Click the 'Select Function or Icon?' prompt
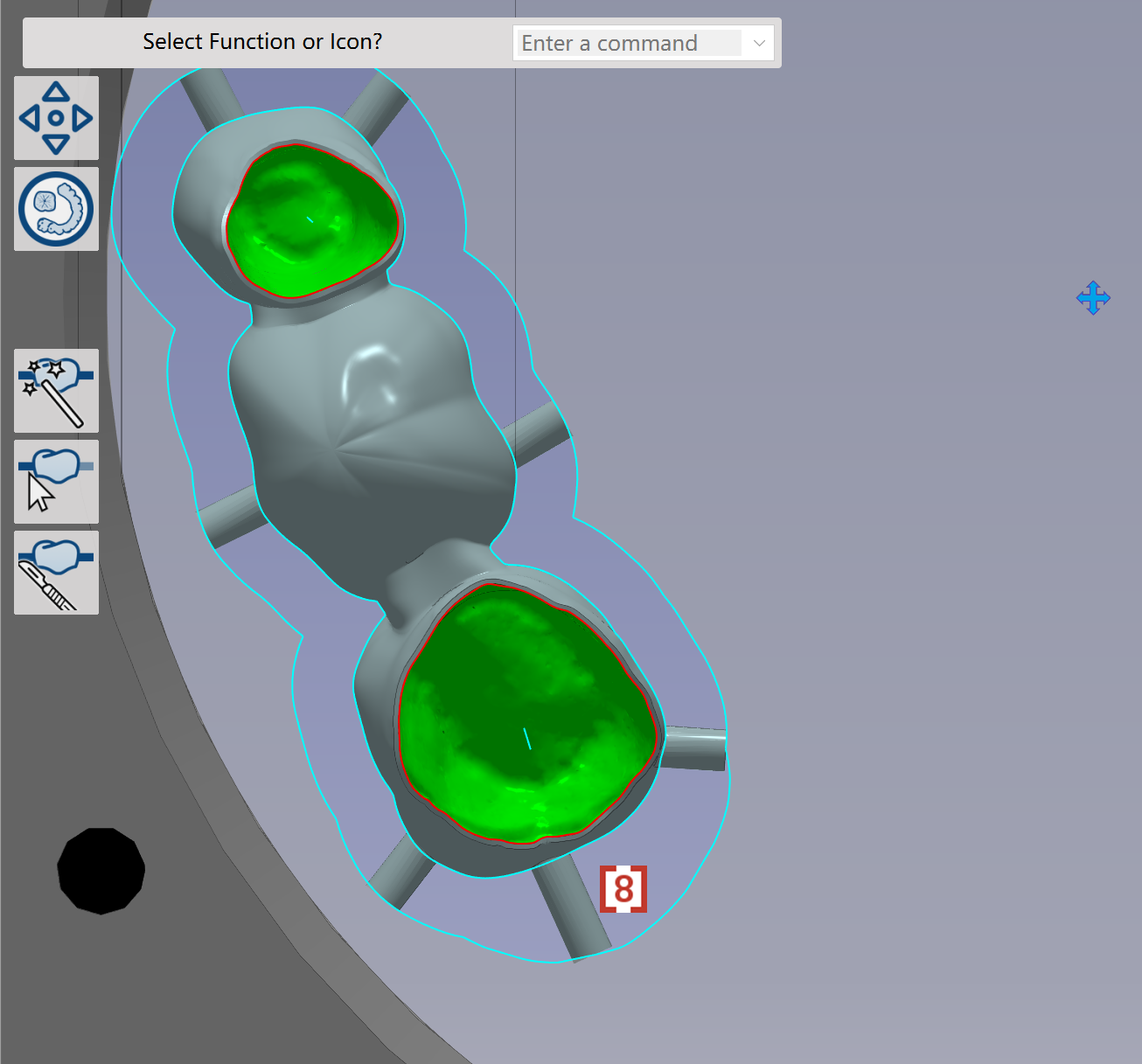This screenshot has height=1064, width=1142. pos(262,42)
